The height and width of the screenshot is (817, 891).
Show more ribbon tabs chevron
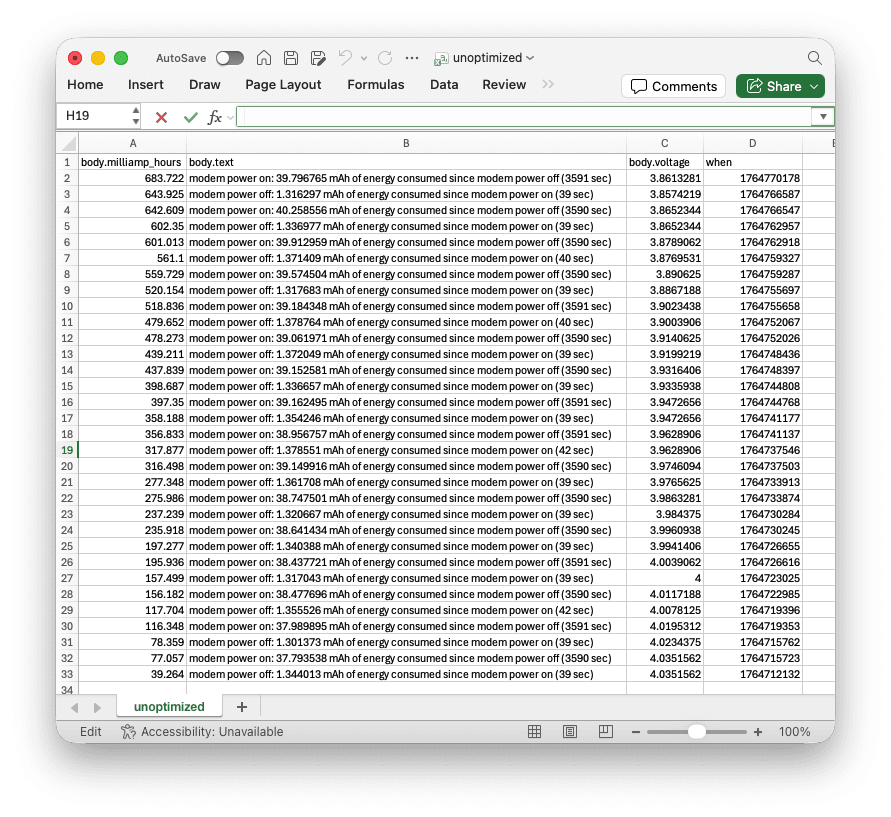(x=548, y=85)
